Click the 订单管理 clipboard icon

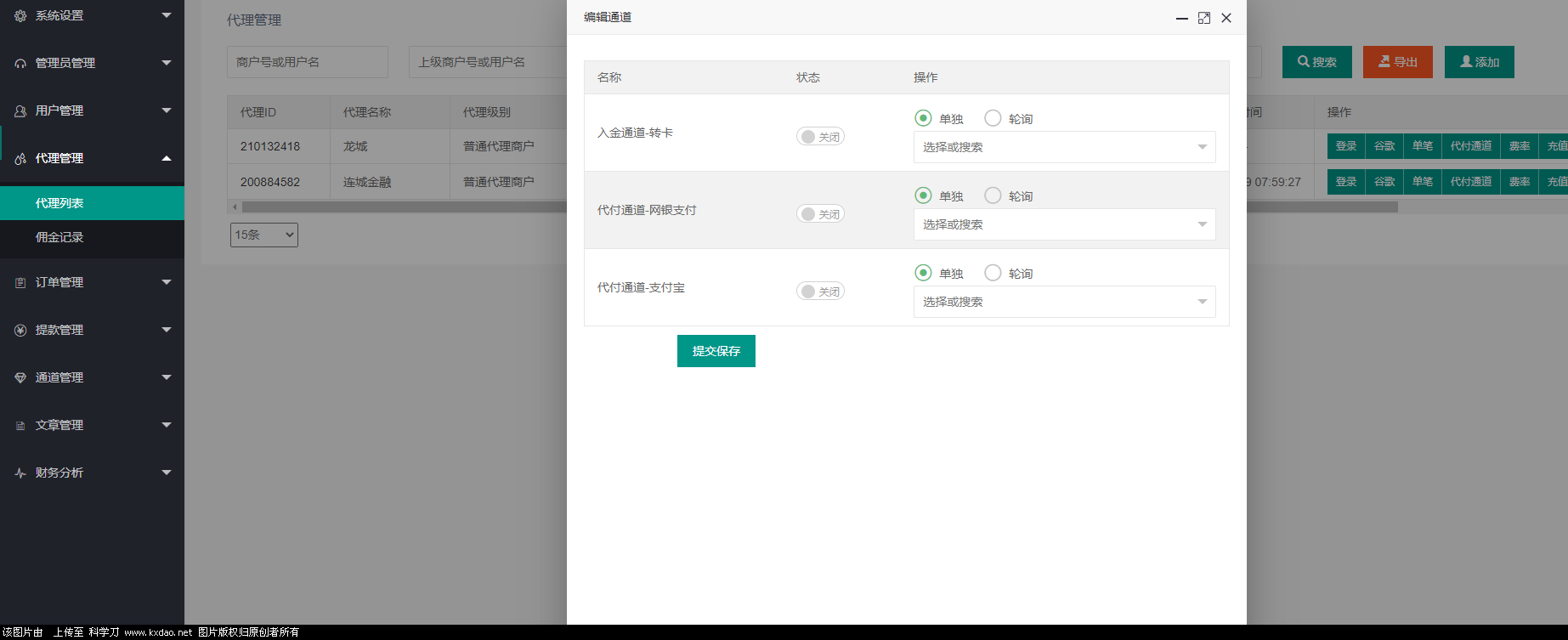[x=20, y=282]
